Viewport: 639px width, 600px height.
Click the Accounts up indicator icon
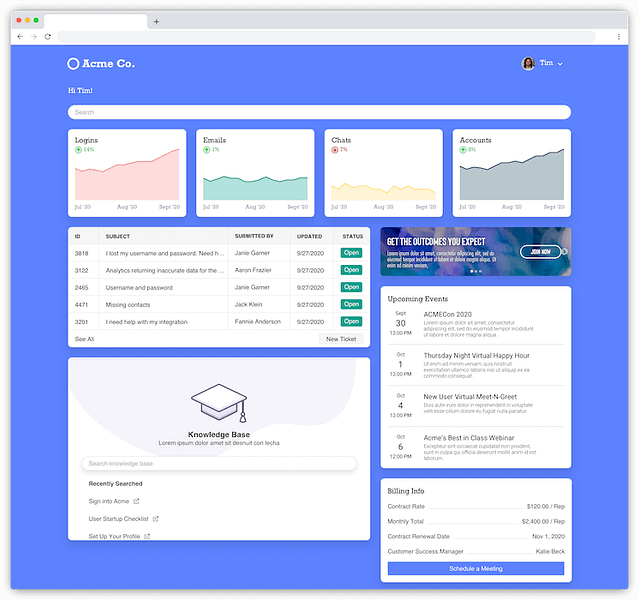pyautogui.click(x=463, y=150)
